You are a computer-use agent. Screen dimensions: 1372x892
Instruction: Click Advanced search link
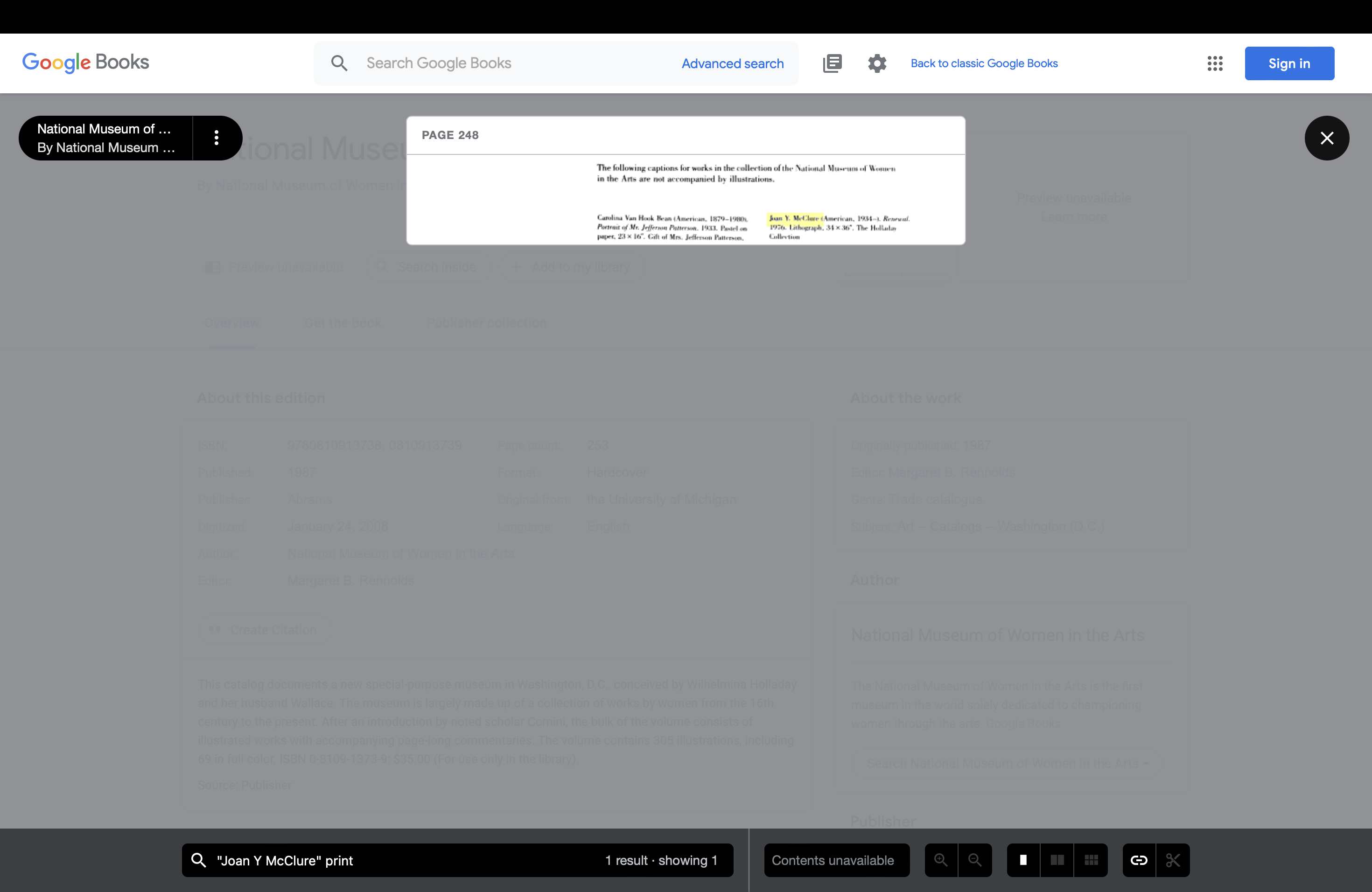(x=732, y=62)
